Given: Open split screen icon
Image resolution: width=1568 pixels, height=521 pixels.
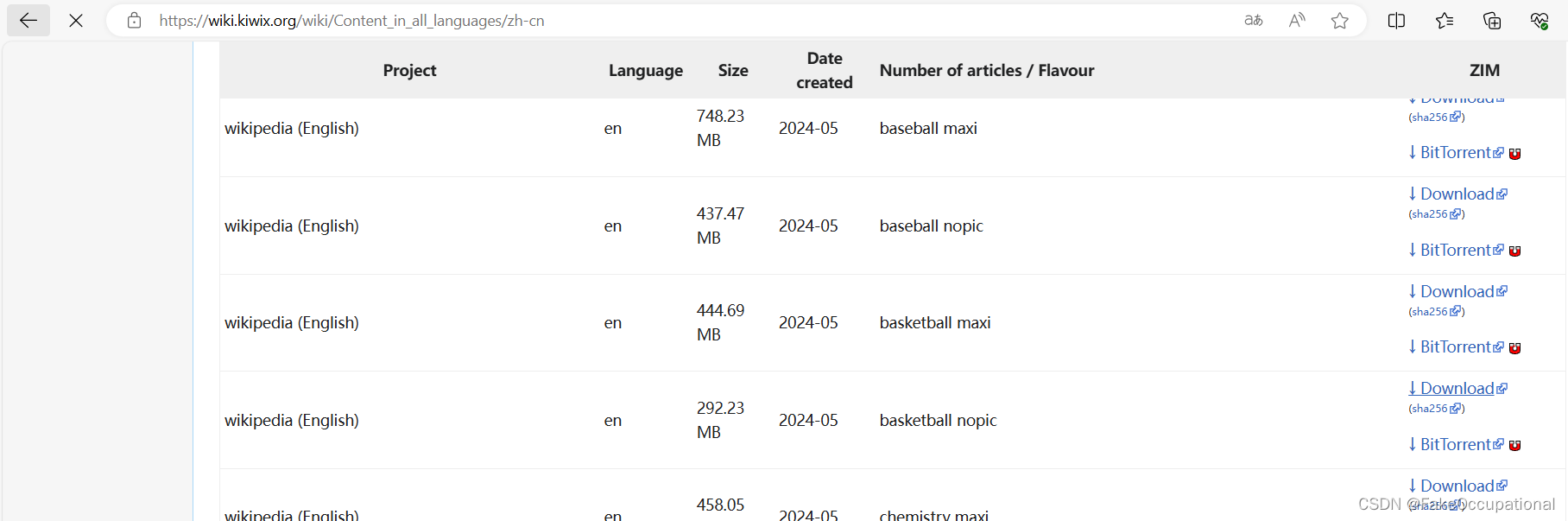Looking at the screenshot, I should pyautogui.click(x=1396, y=21).
